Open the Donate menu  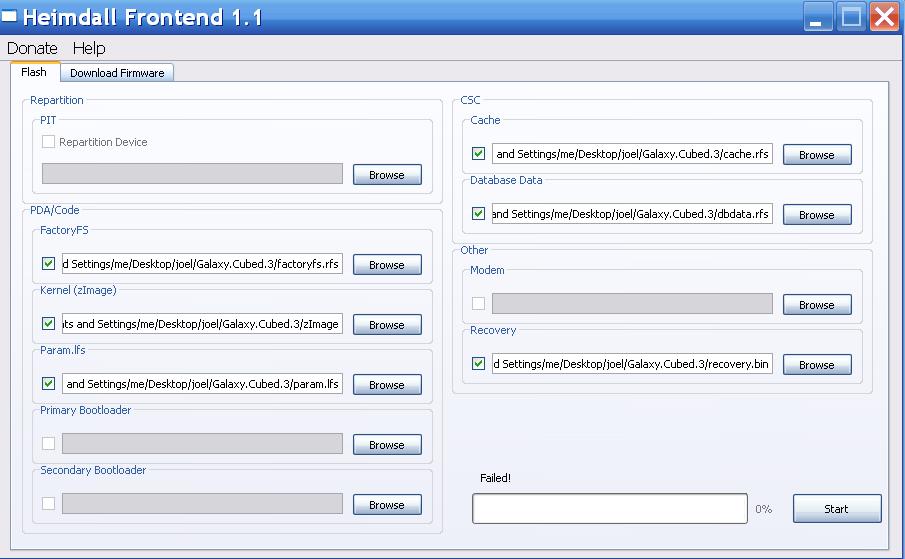(32, 48)
